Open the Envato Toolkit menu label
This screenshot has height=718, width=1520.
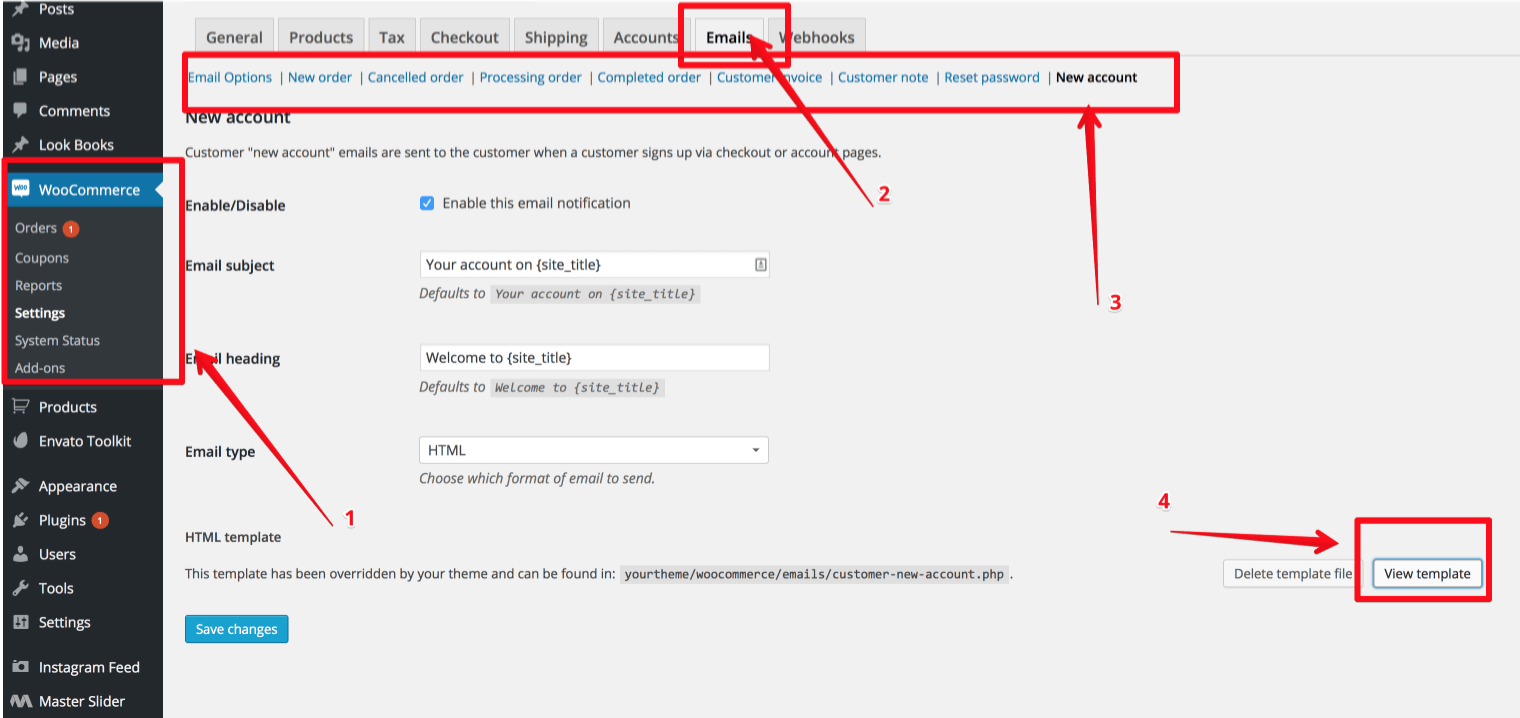85,441
